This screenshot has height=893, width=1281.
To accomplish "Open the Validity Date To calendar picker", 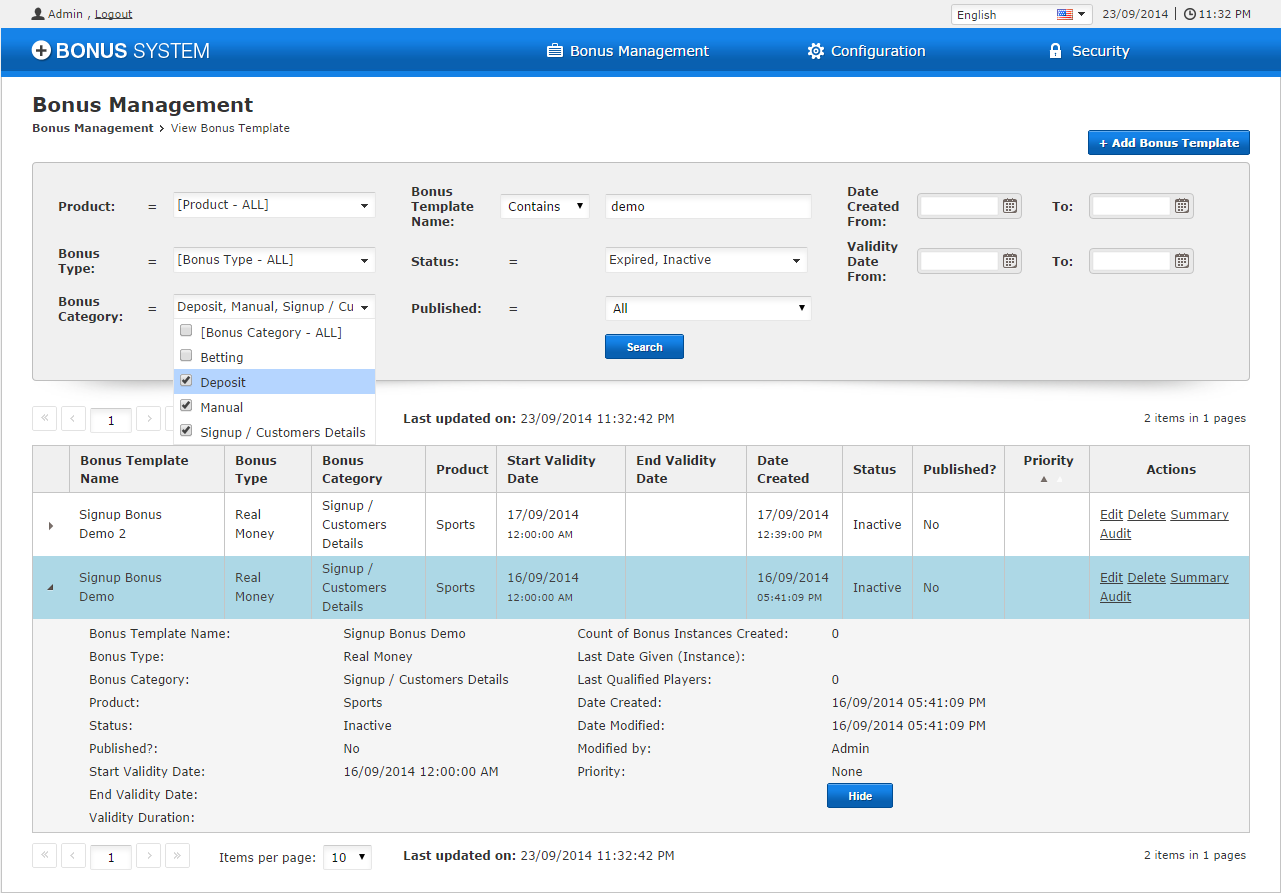I will tap(1182, 261).
